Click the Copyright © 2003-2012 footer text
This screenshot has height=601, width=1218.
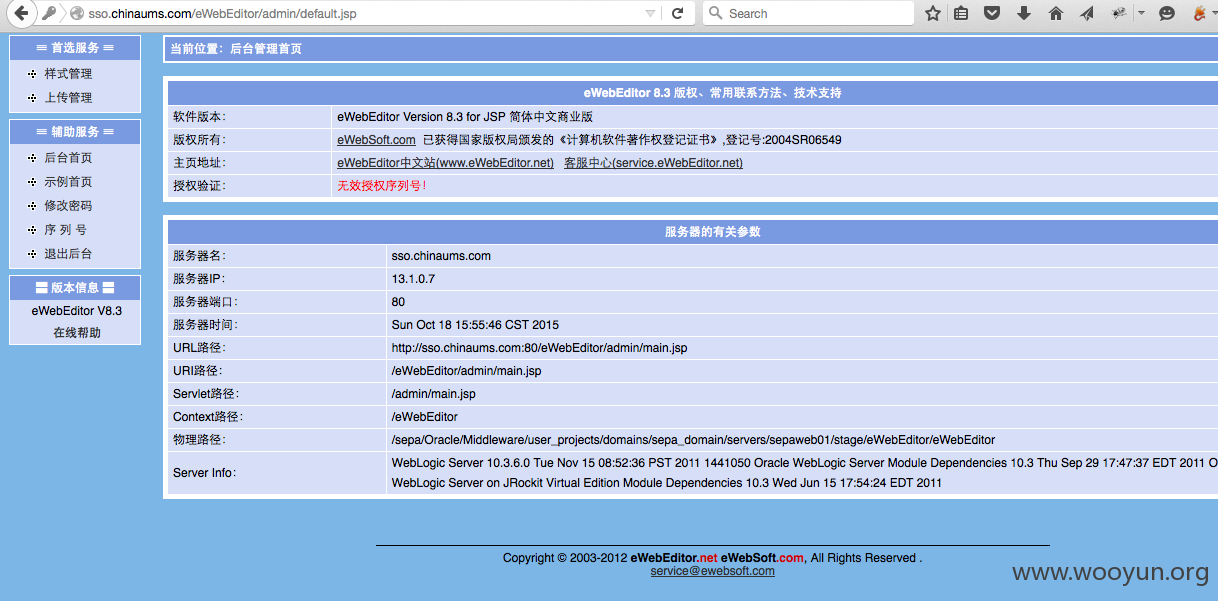(x=712, y=558)
